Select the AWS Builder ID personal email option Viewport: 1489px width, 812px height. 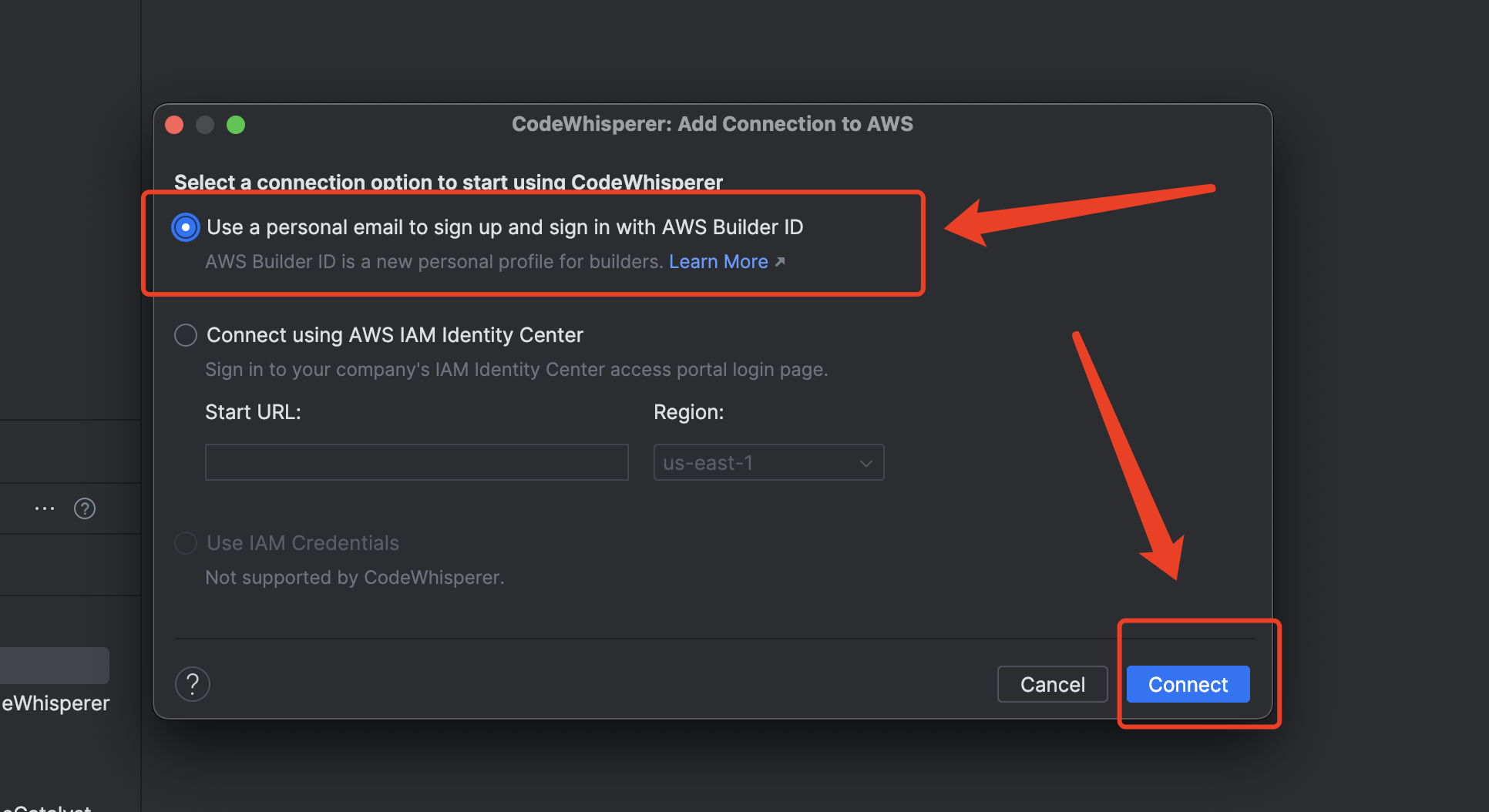click(x=186, y=227)
